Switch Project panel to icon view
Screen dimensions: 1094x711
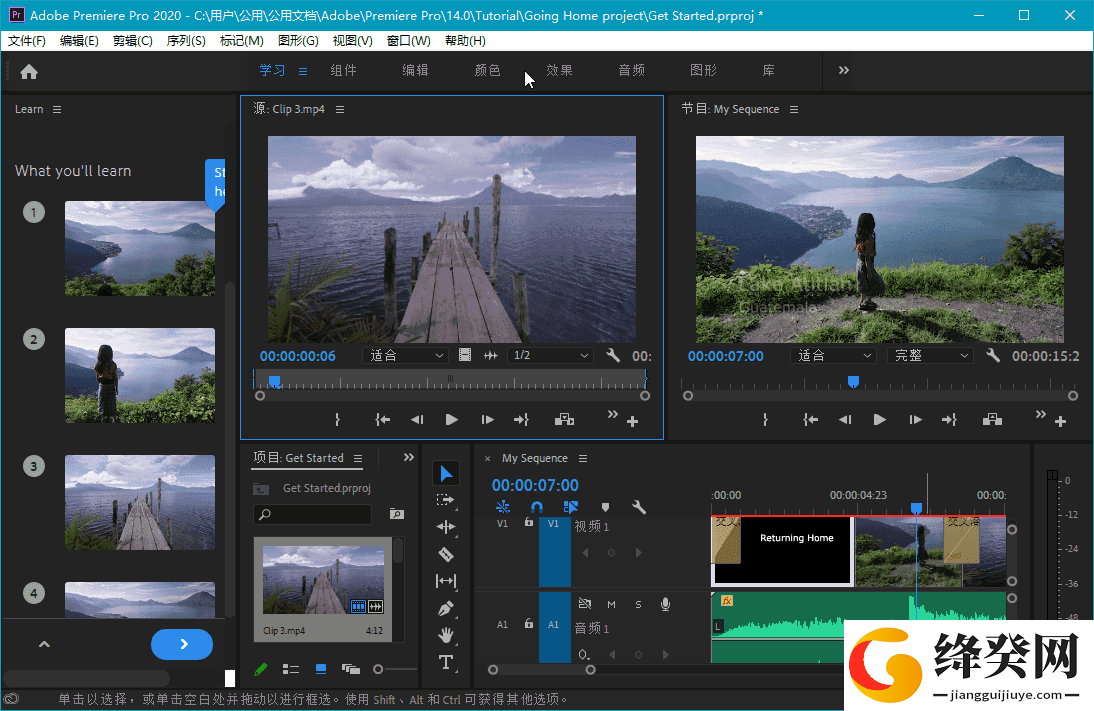coord(321,669)
